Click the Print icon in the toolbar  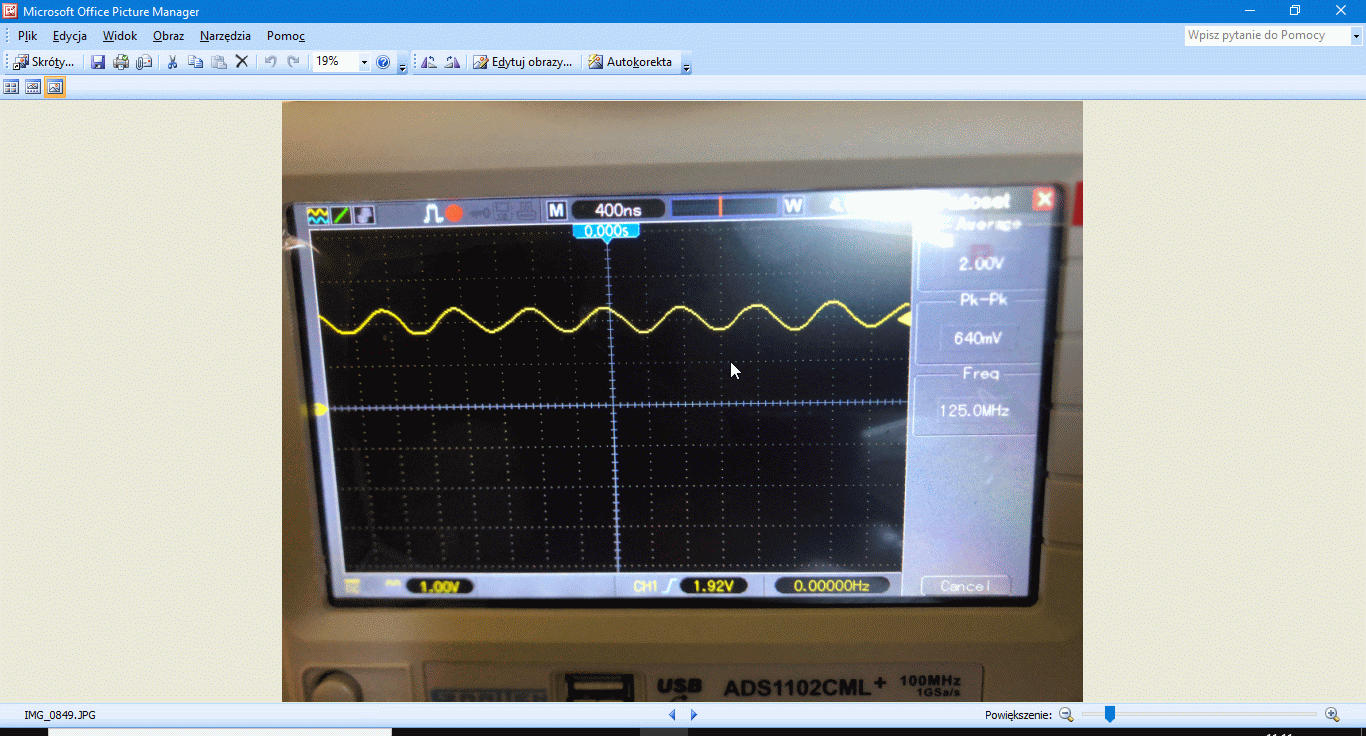tap(121, 62)
